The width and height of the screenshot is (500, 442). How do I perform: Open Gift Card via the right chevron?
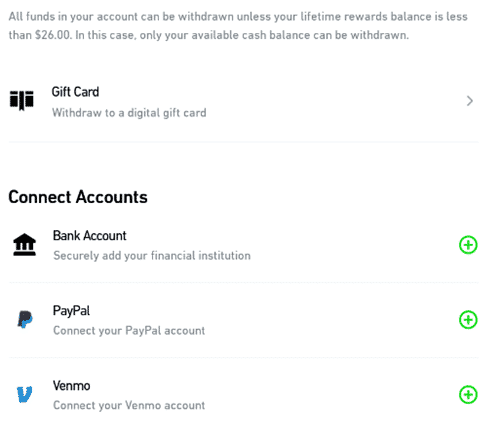[470, 101]
